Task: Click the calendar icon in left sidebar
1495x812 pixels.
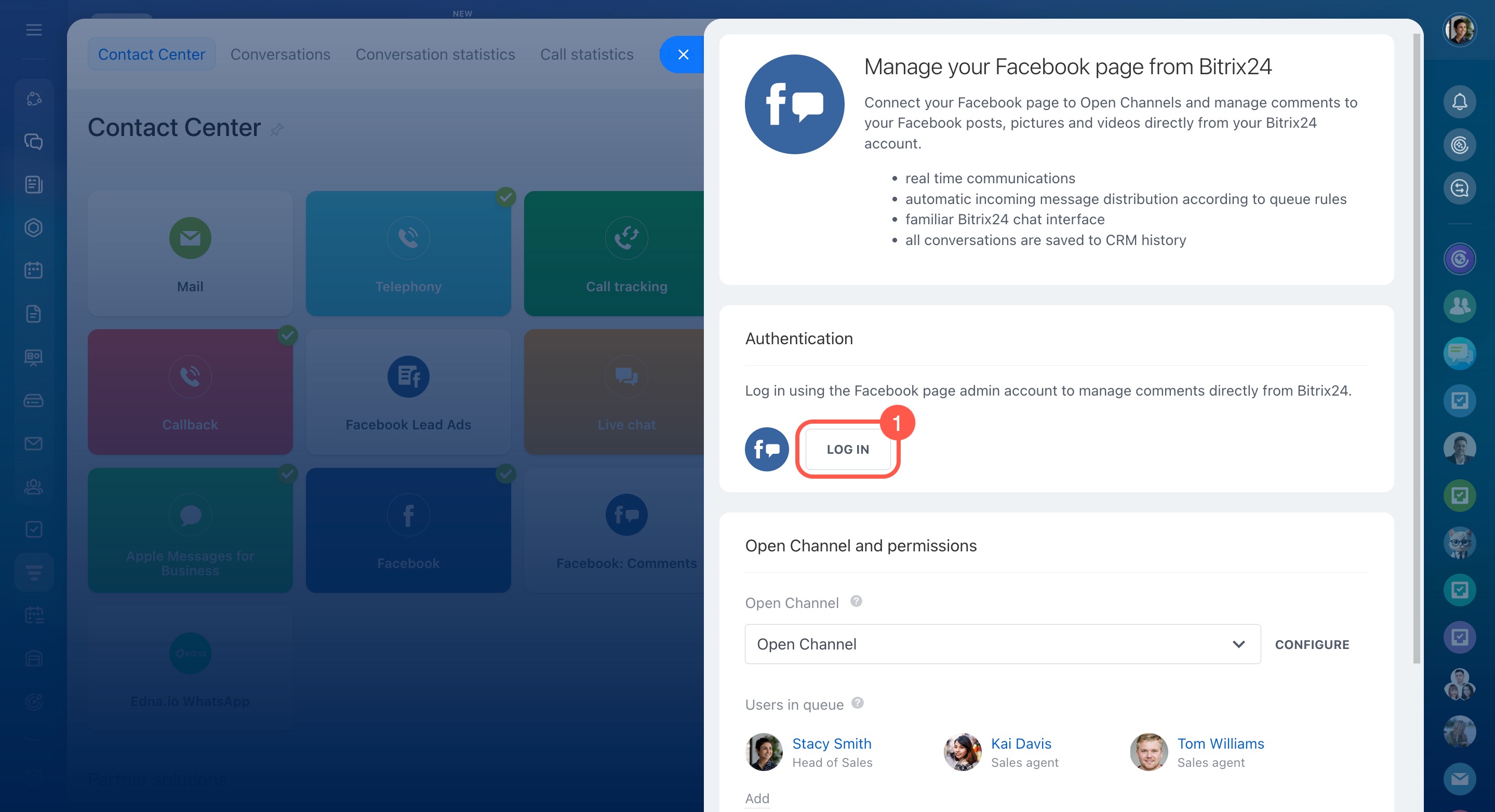Action: (x=34, y=270)
